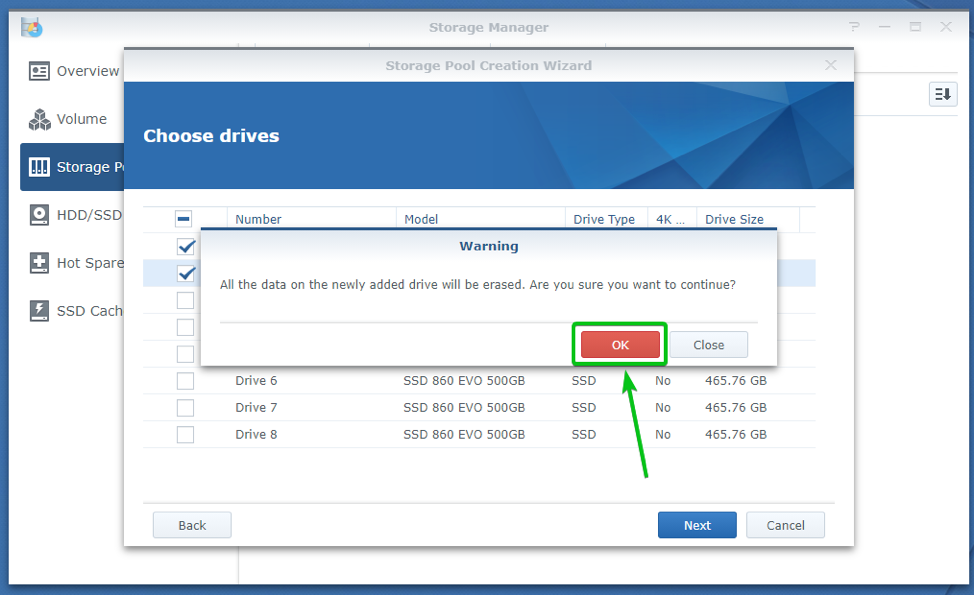Open the Volume section in sidebar
Screen dimensions: 974x595
[73, 119]
